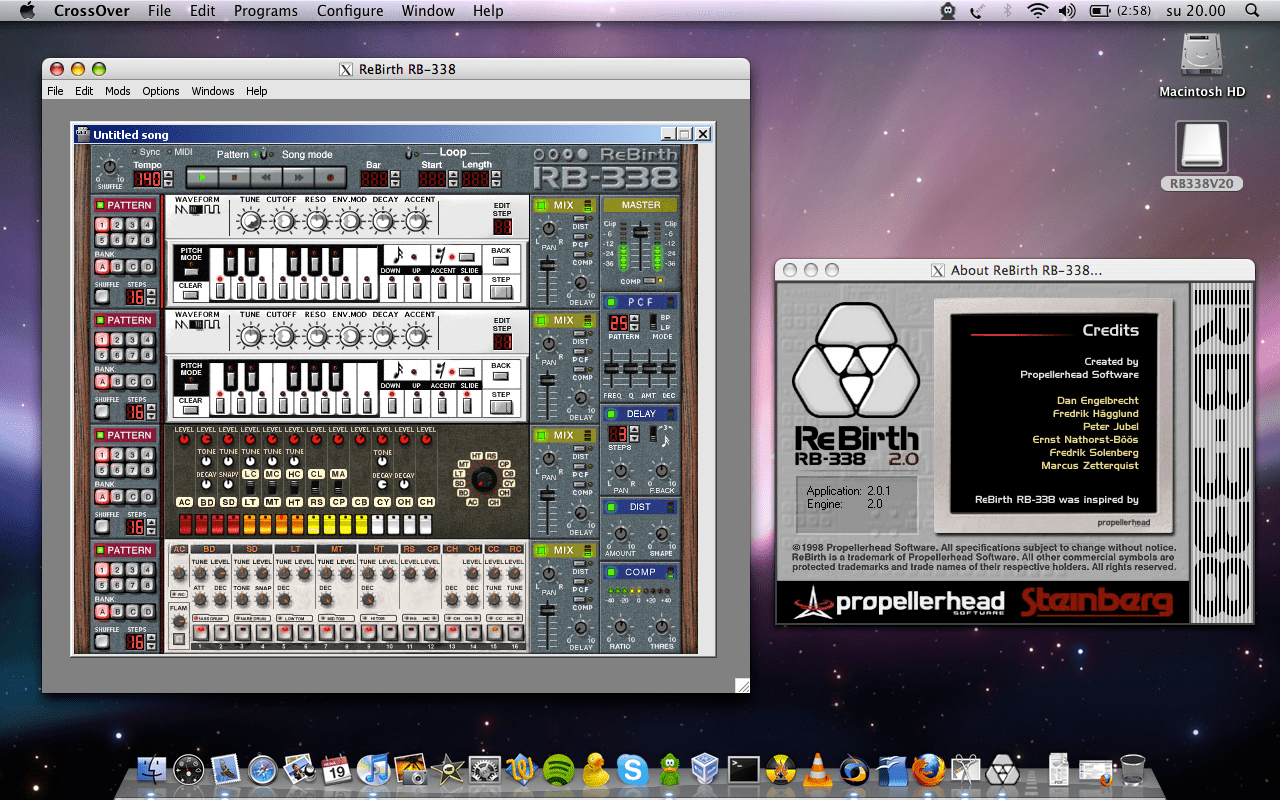Hit the Fast-forward transport button
Screen dimensions: 1280x800
coord(299,178)
